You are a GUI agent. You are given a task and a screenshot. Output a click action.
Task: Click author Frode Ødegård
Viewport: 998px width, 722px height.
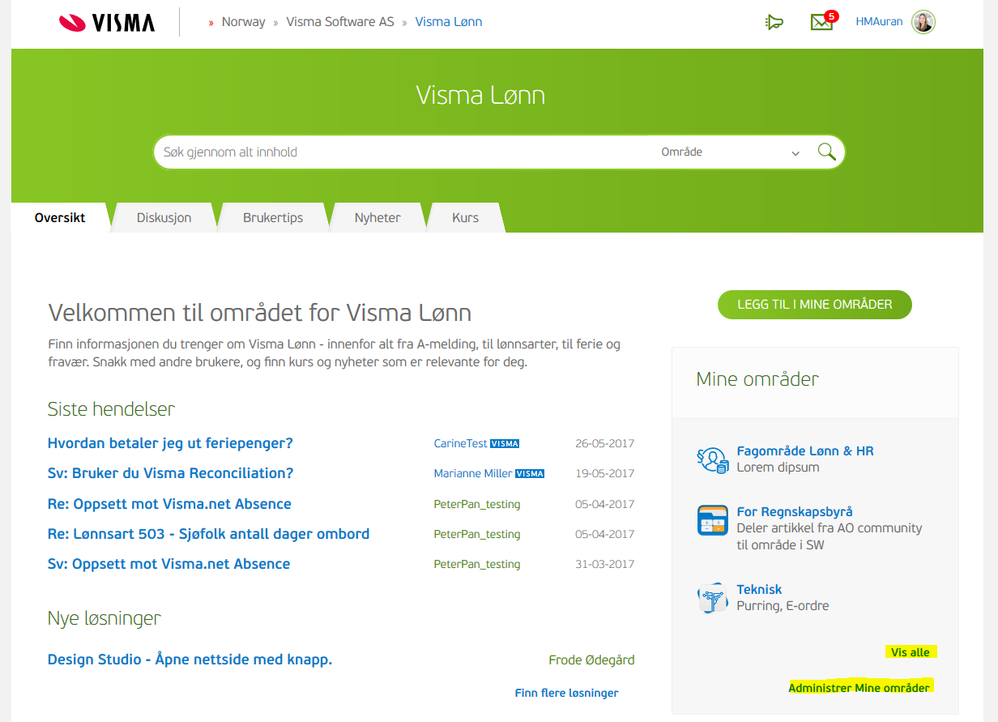point(591,660)
